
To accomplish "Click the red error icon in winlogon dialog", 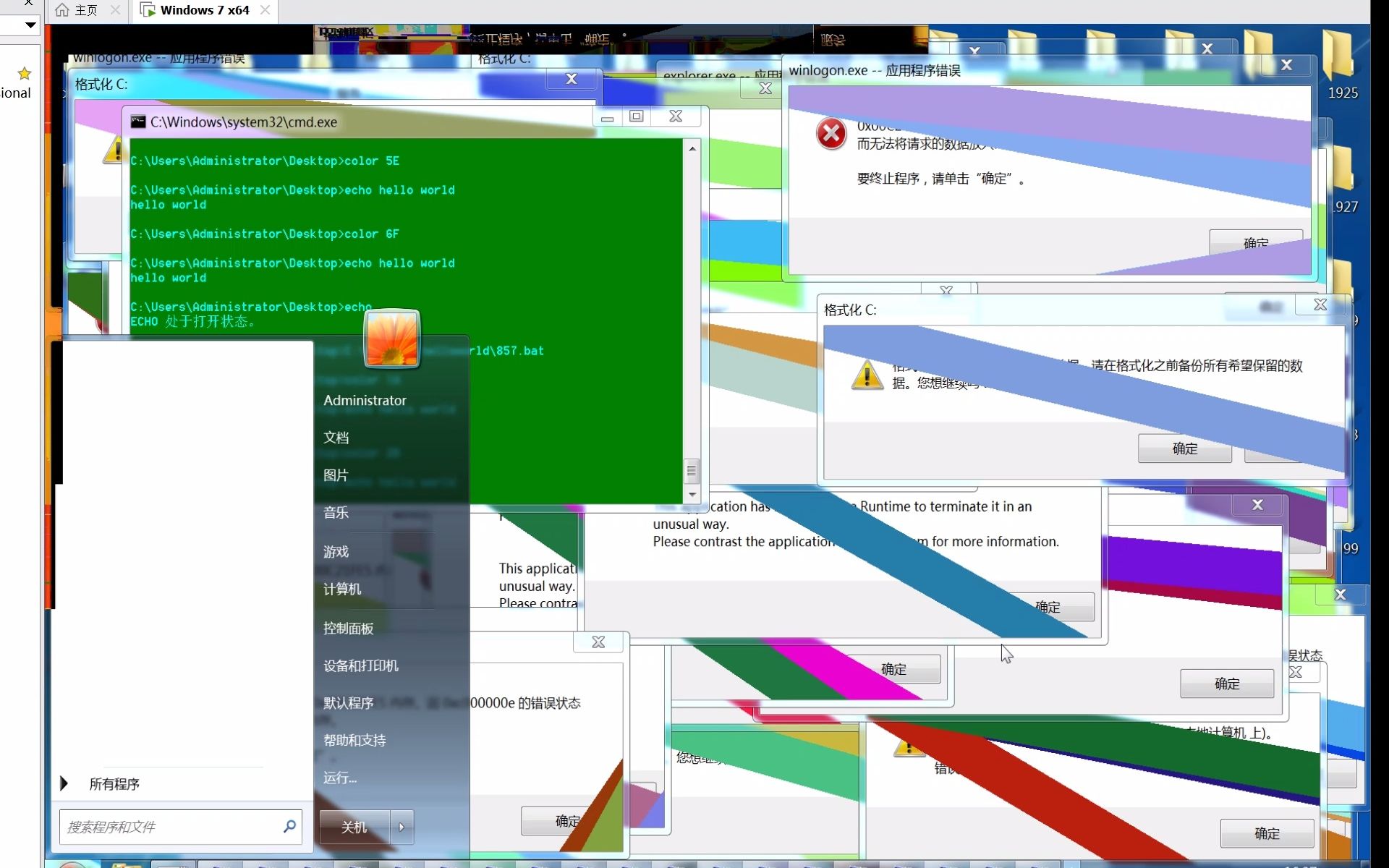I will click(831, 134).
